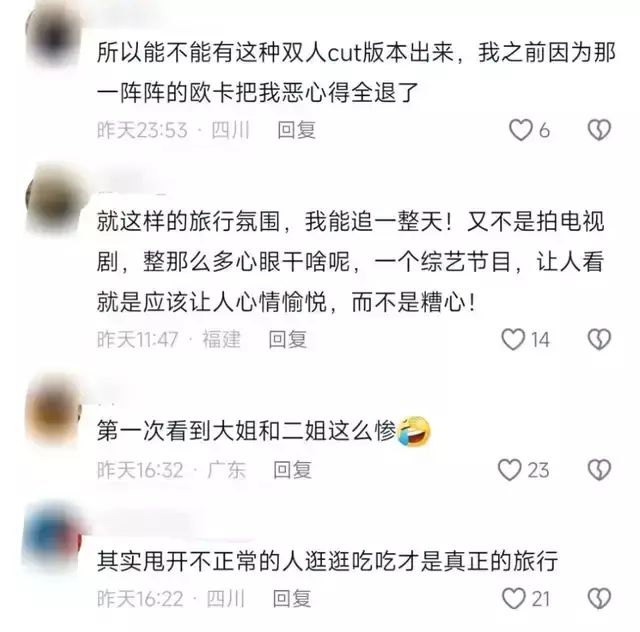Dislike the 四川 comment posted at 23:53

[599, 130]
